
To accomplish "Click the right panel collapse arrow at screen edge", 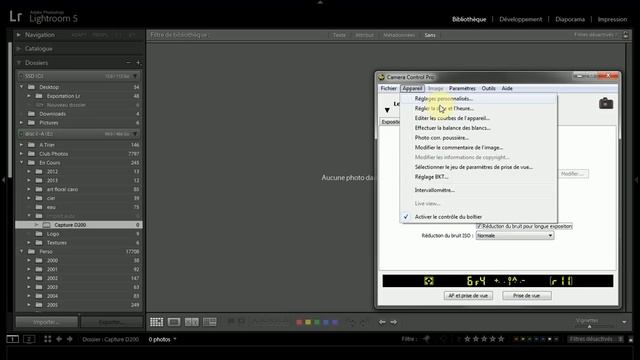I will pos(636,180).
